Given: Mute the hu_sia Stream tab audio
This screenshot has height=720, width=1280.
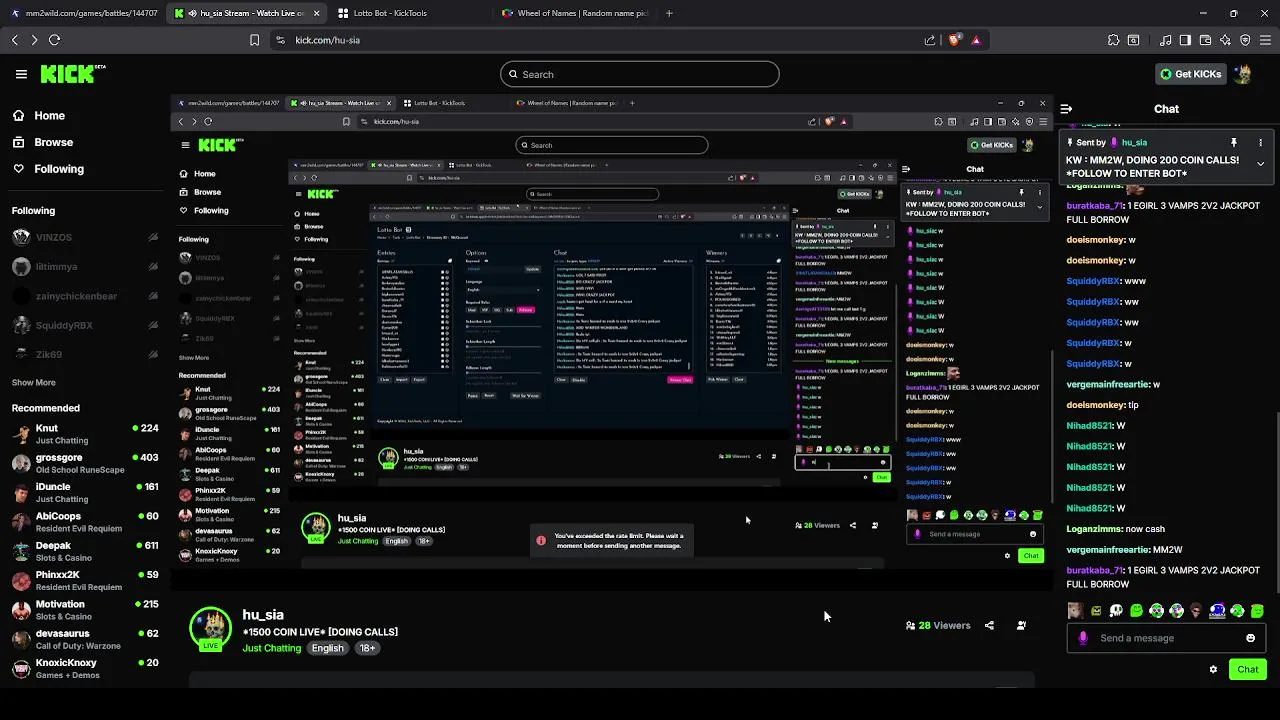Looking at the screenshot, I should (192, 13).
